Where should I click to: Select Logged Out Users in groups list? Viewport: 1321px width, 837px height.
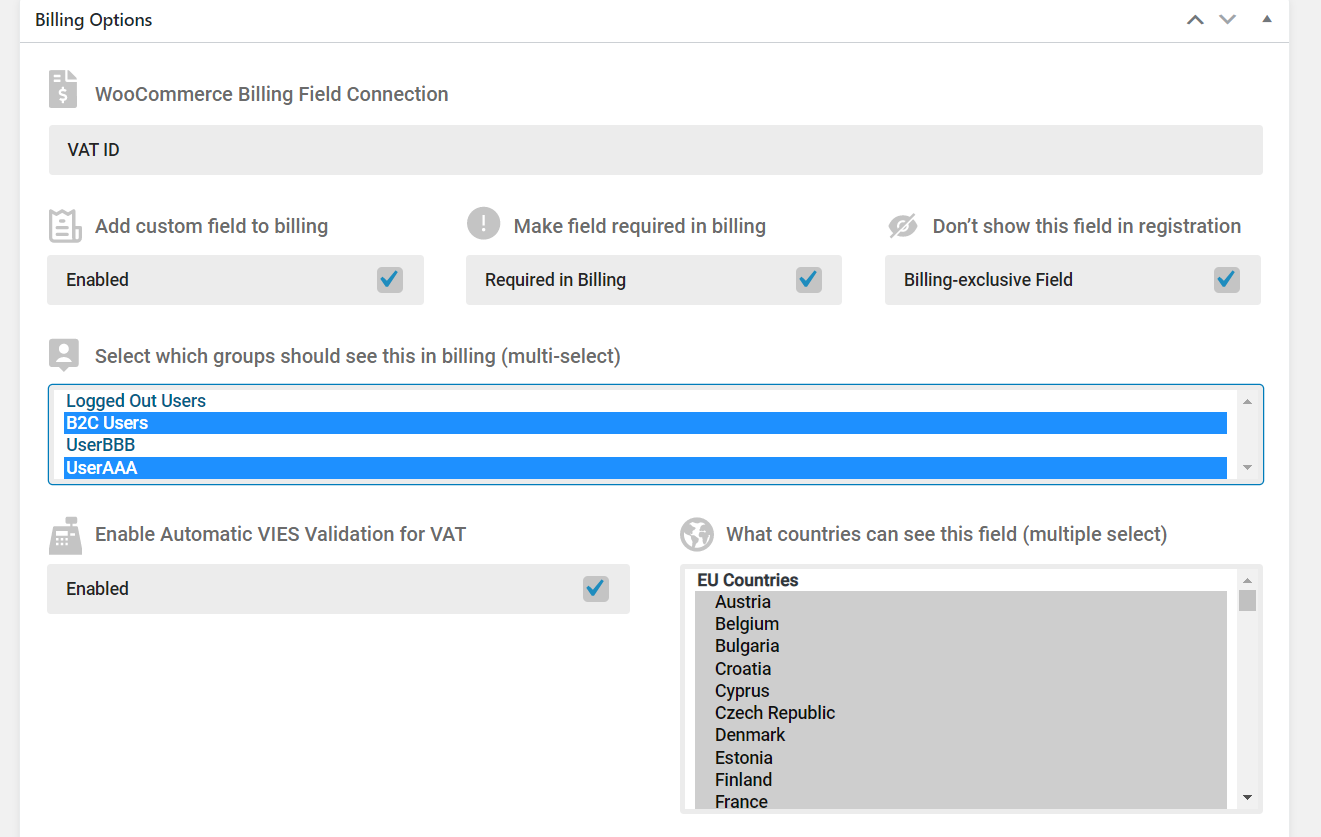point(645,401)
